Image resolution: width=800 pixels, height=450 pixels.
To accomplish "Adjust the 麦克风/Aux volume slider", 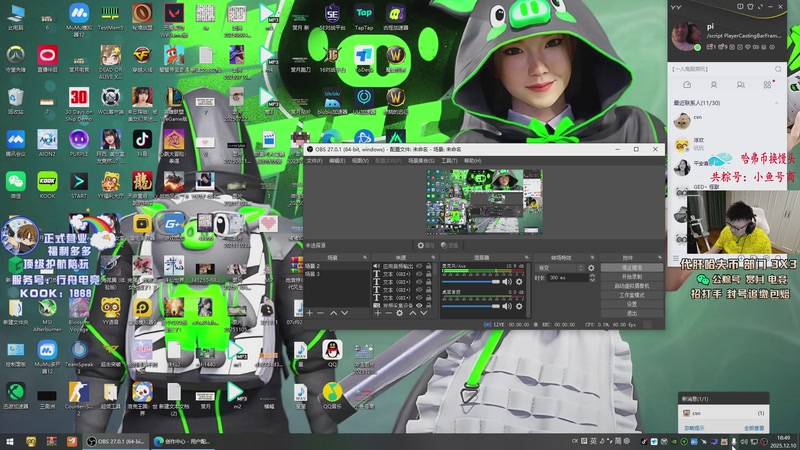I will pyautogui.click(x=471, y=282).
